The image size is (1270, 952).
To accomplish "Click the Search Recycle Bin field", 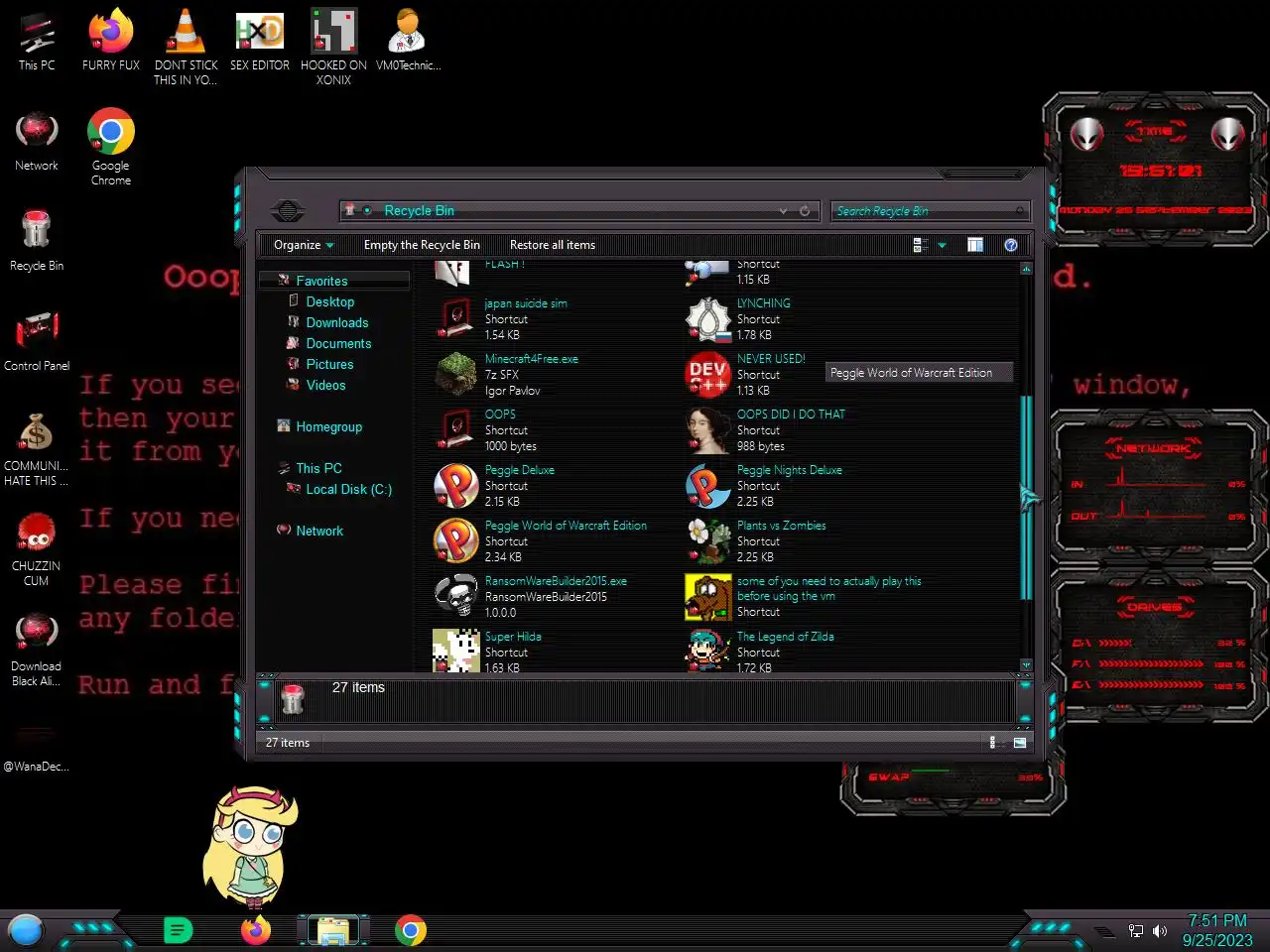I will pyautogui.click(x=930, y=210).
